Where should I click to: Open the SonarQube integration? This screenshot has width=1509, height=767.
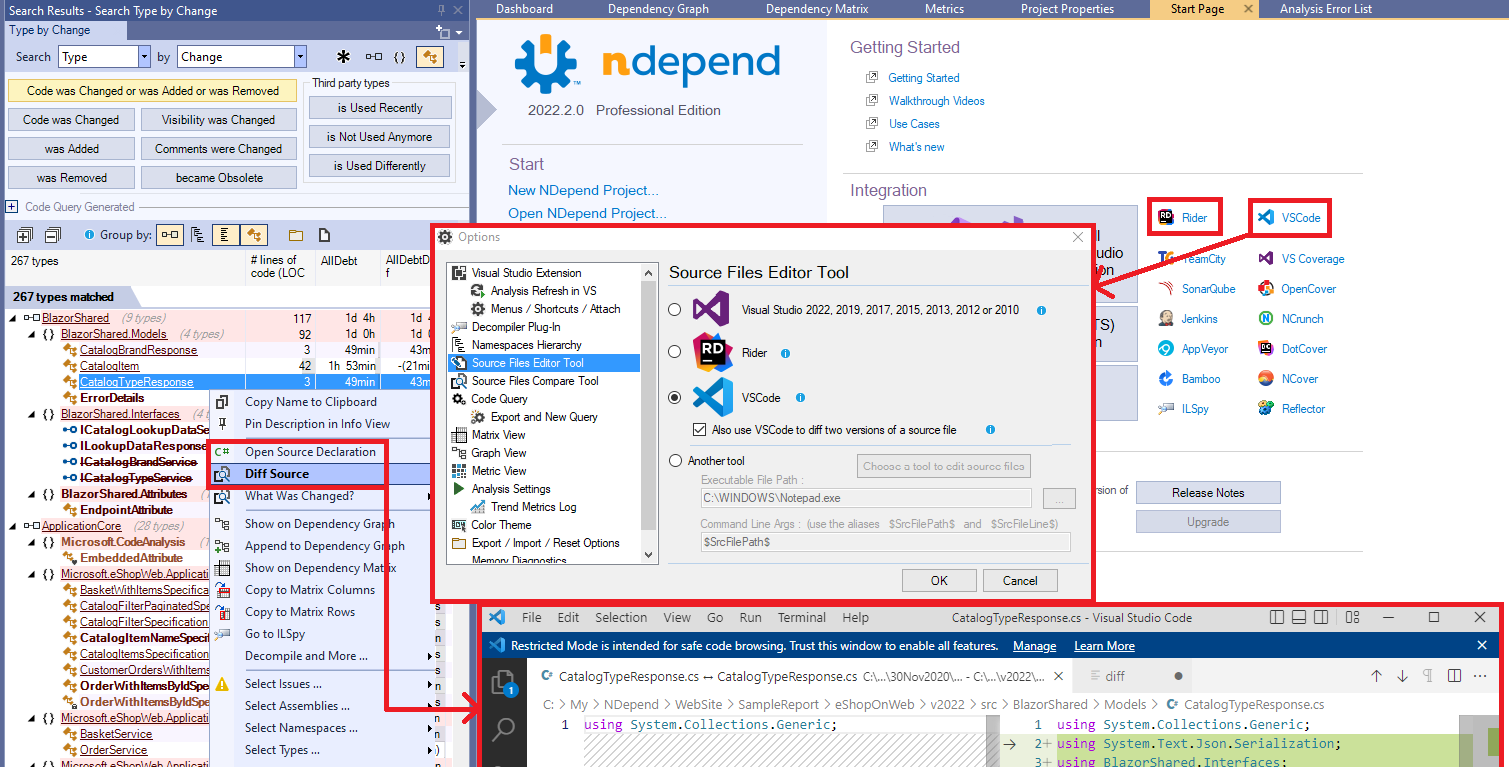[1197, 289]
